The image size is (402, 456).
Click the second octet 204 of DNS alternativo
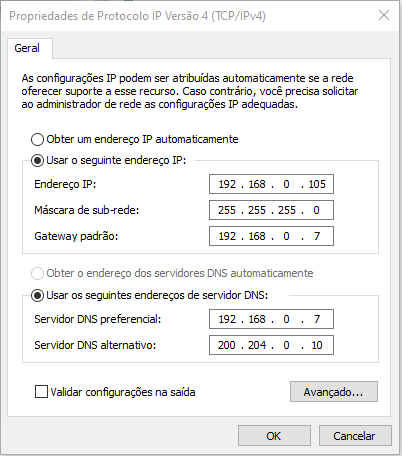click(257, 345)
